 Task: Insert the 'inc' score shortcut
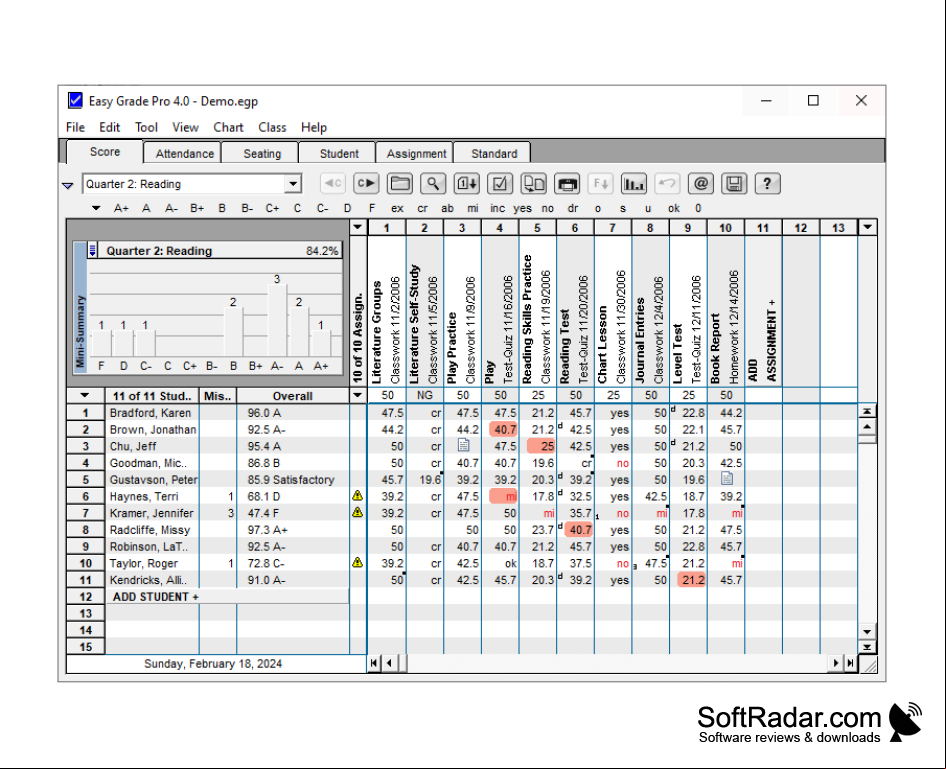[498, 208]
